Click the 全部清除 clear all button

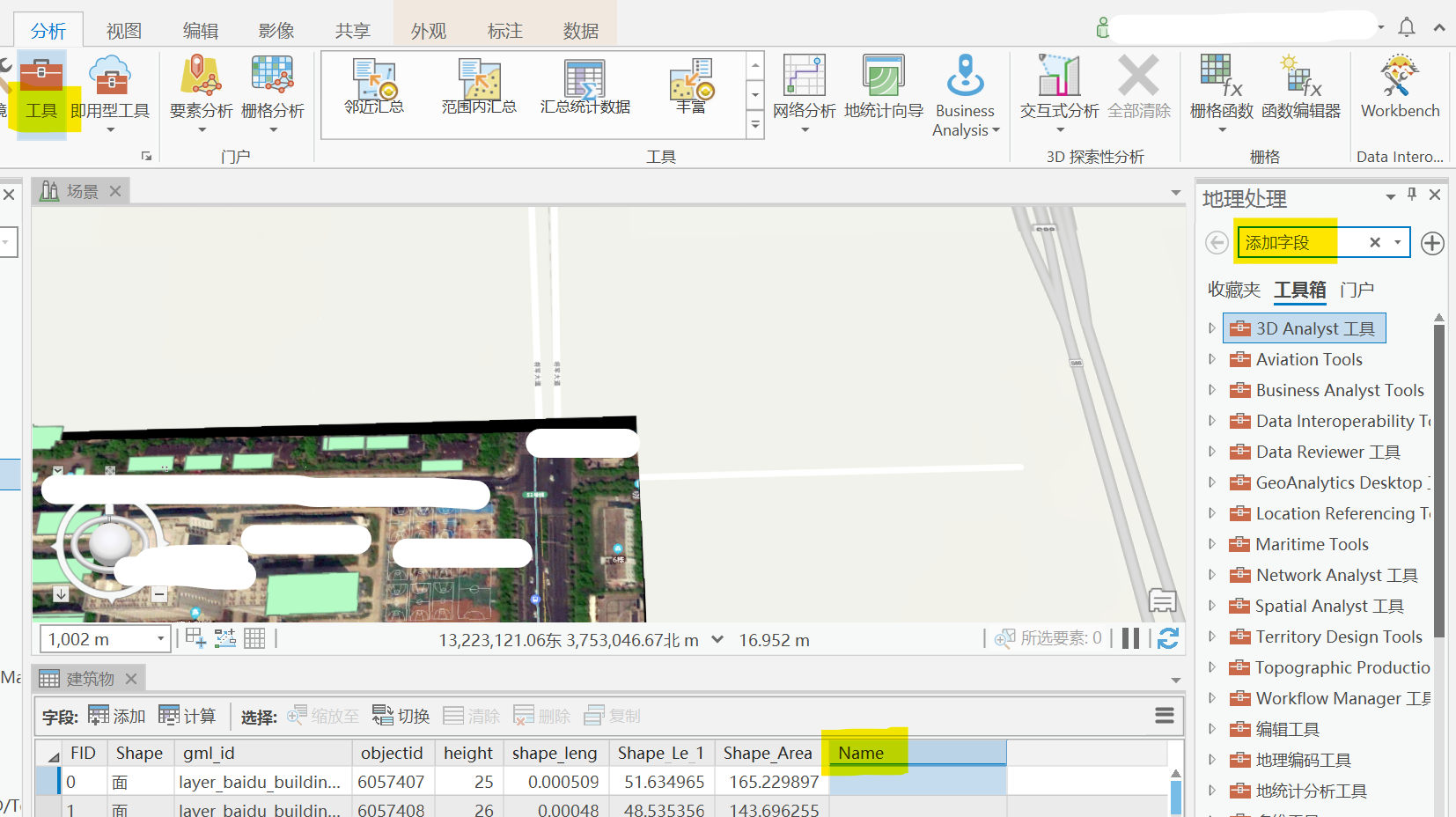coord(1139,87)
